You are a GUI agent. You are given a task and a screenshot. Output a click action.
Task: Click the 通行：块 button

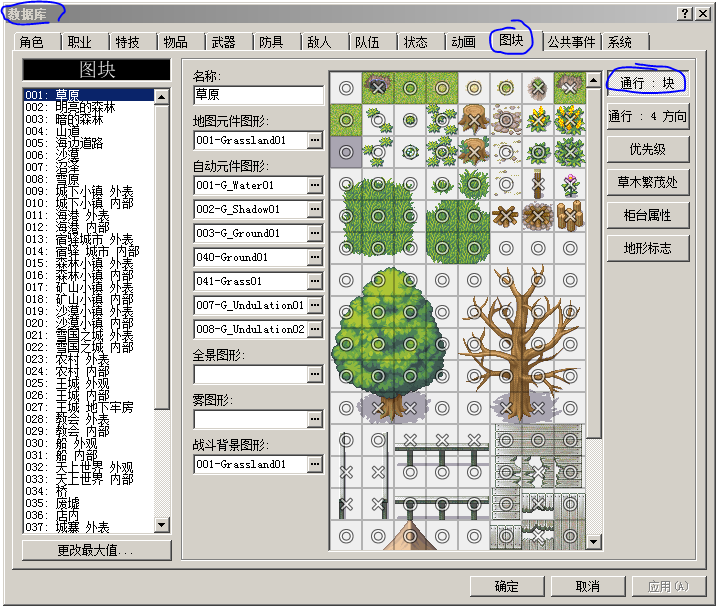point(648,83)
